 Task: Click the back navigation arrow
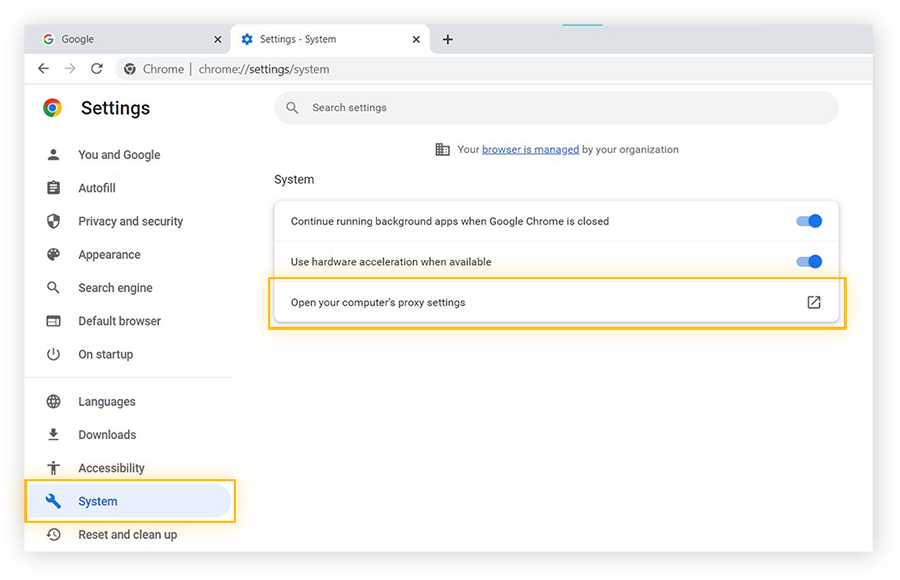tap(43, 69)
